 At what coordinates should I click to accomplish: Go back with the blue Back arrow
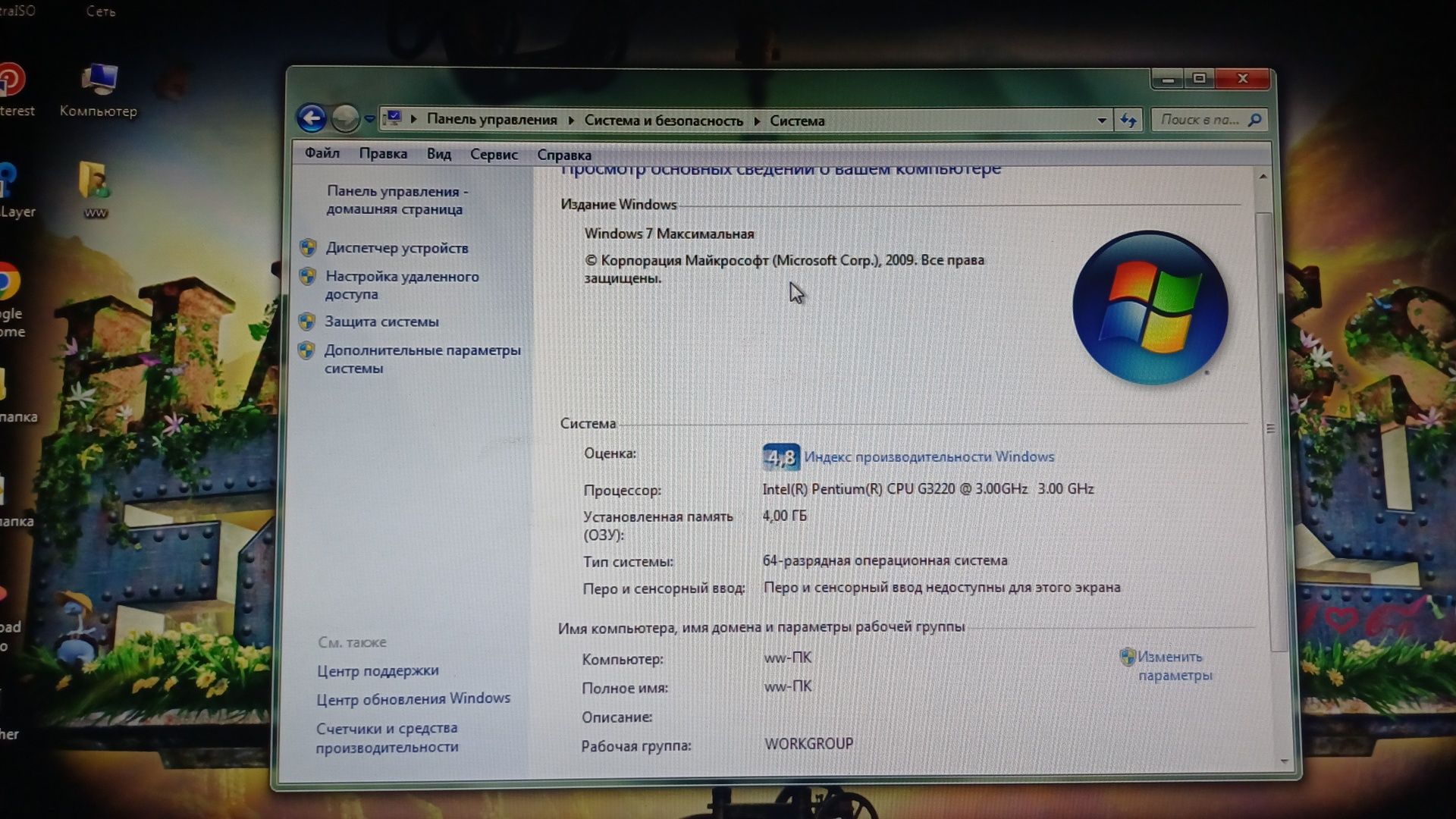click(x=312, y=118)
